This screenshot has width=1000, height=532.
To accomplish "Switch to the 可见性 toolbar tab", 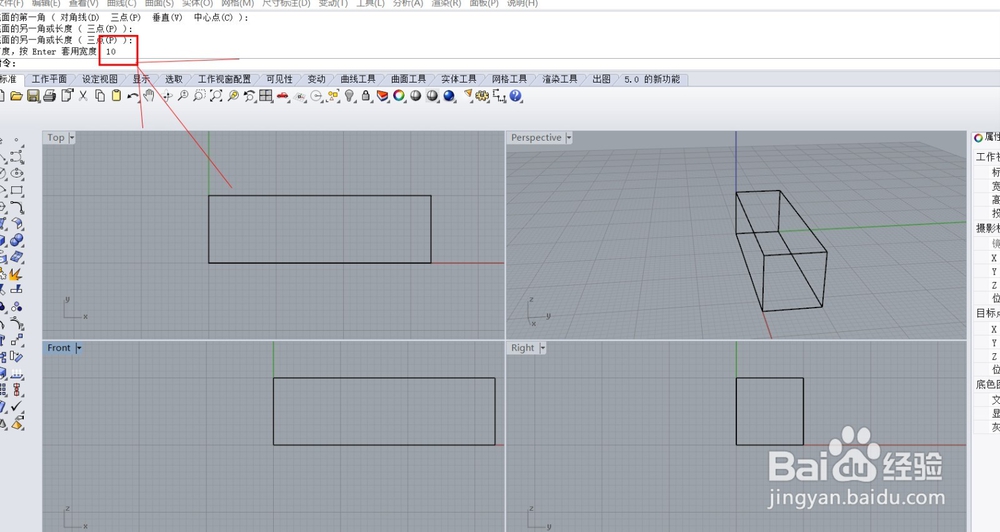I will click(279, 79).
